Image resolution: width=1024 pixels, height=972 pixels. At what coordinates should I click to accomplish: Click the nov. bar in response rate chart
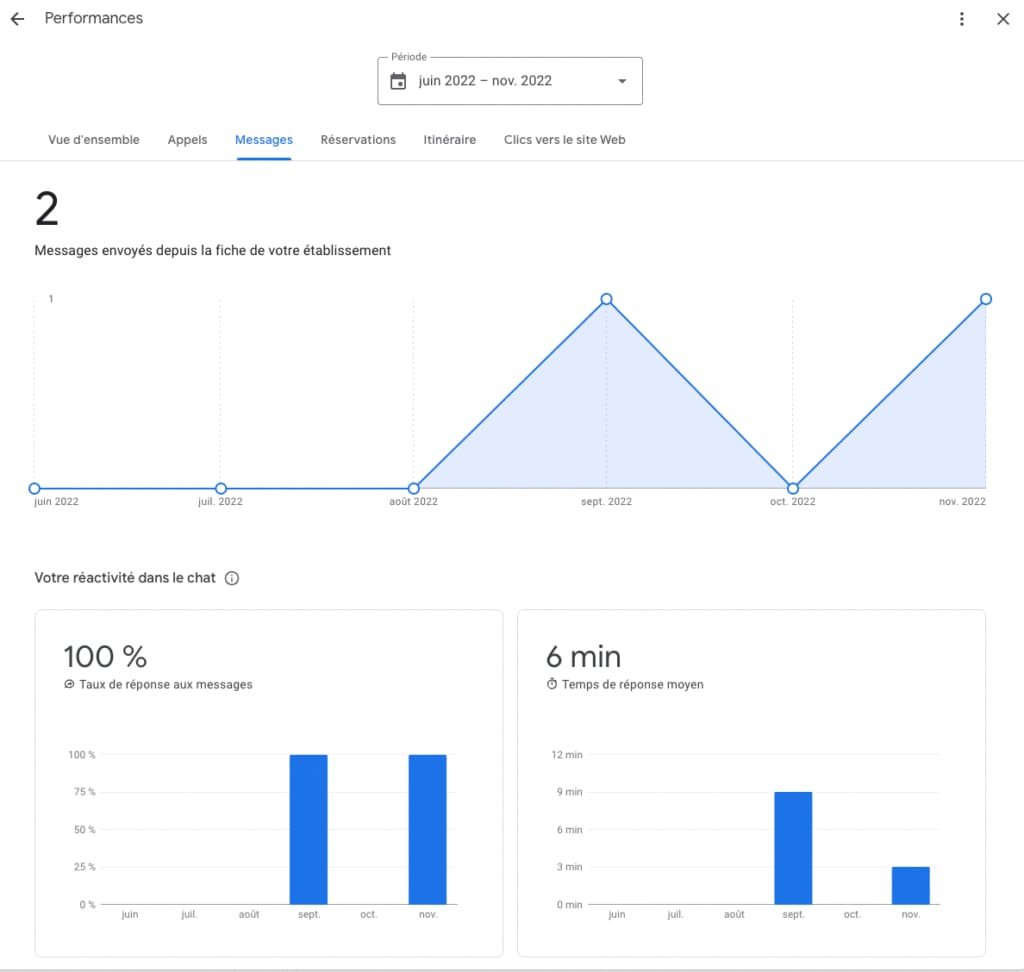pyautogui.click(x=428, y=830)
